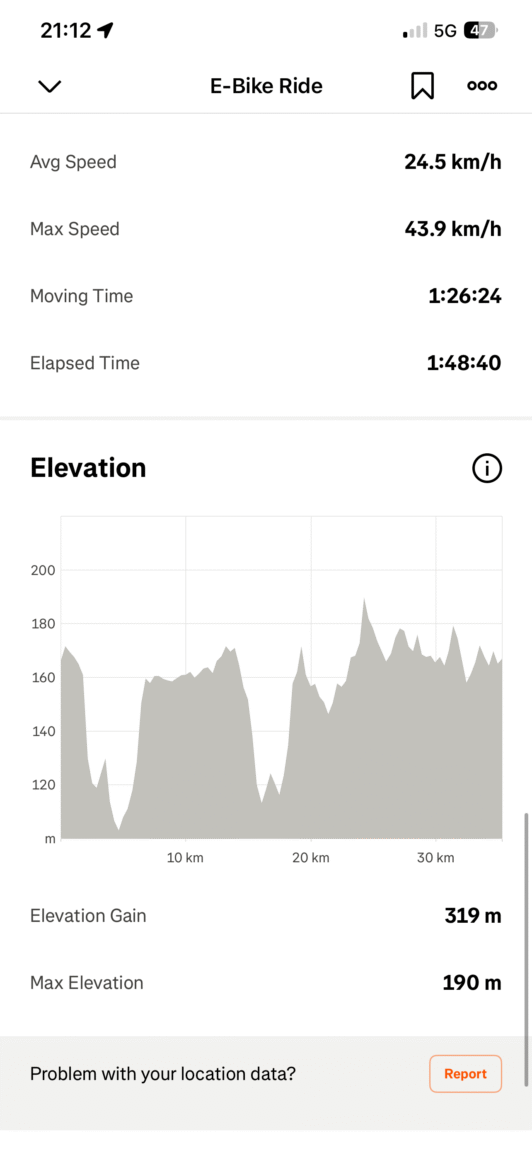Viewport: 532px width, 1150px height.
Task: Select the Max Speed value 43.9 km/h
Action: [x=453, y=229]
